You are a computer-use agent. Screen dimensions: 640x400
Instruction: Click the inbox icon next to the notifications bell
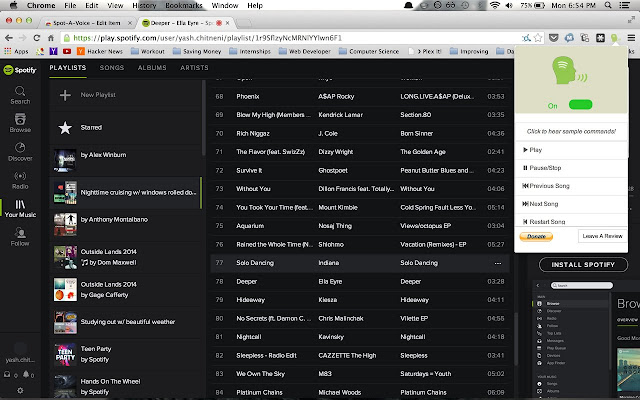7,374
